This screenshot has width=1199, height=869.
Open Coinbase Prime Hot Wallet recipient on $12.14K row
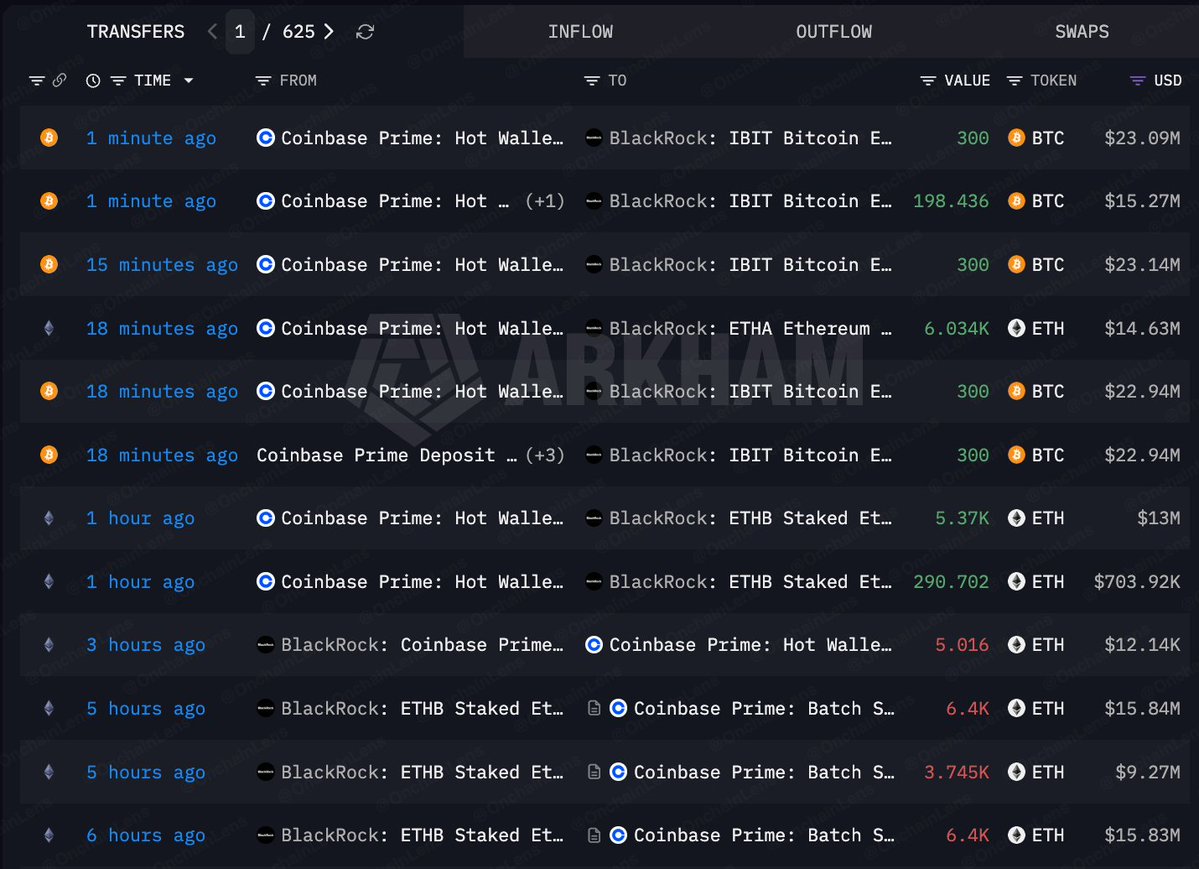point(750,645)
